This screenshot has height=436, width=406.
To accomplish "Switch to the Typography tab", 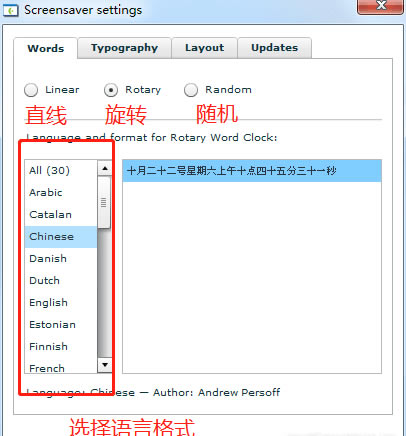I will (x=124, y=48).
